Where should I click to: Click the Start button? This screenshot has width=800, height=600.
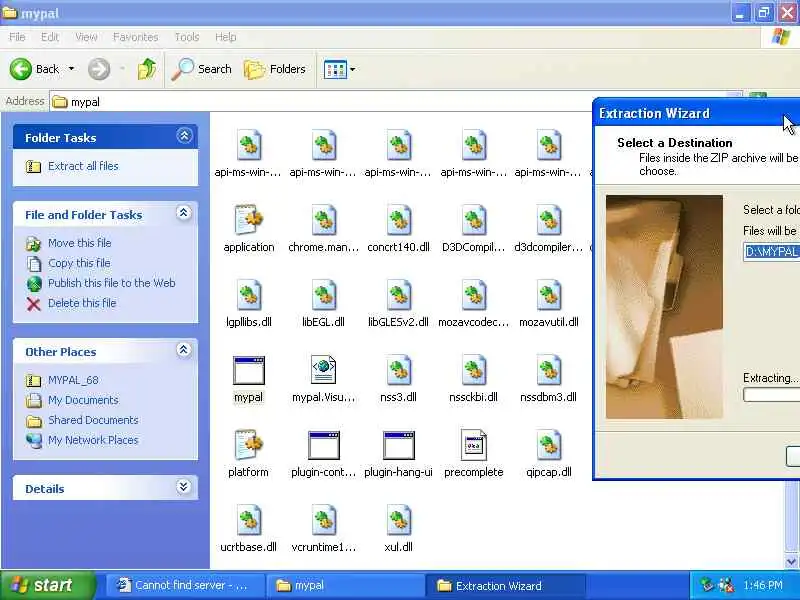coord(47,585)
